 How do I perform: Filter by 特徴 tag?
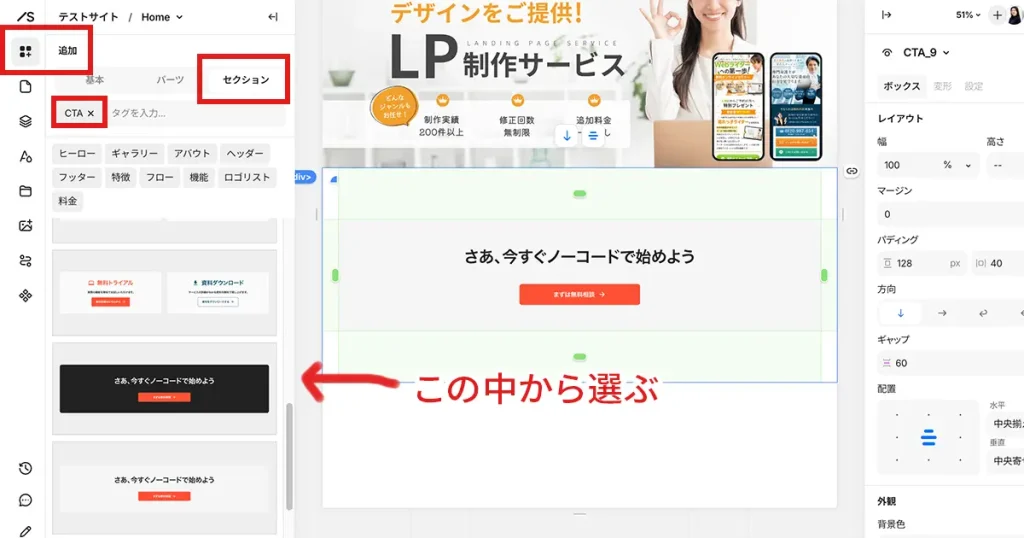[121, 178]
